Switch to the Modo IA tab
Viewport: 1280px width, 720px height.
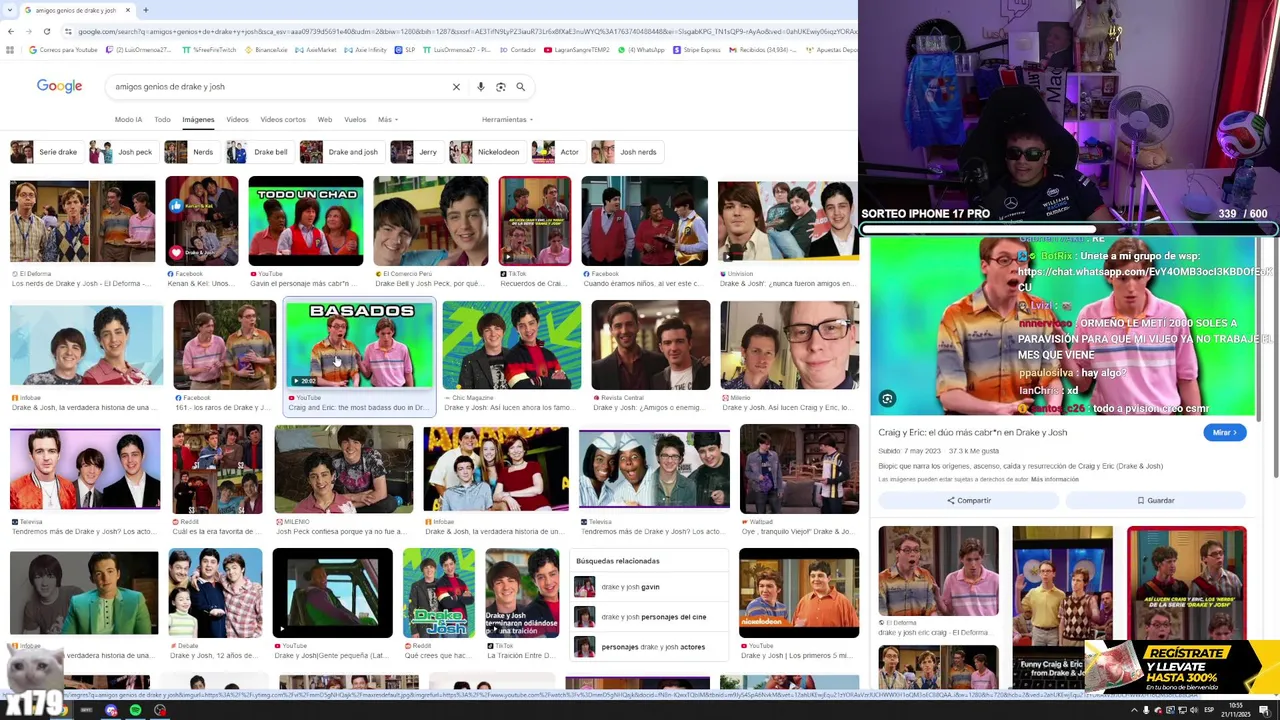click(128, 119)
